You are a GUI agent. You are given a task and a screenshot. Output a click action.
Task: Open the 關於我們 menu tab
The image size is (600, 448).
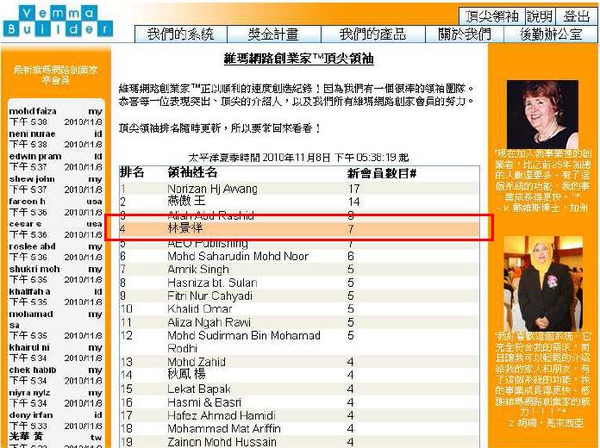coord(465,34)
